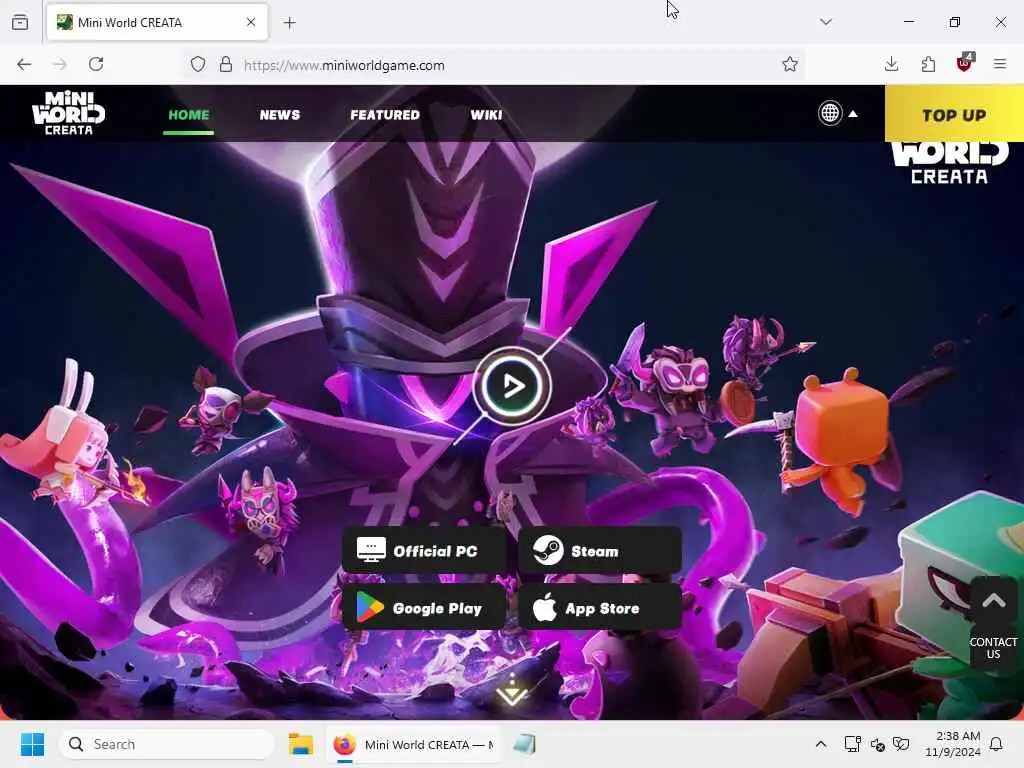Click the URL address field

496,65
